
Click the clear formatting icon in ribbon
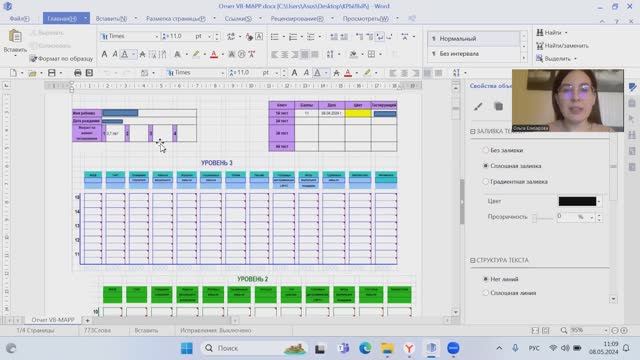[250, 37]
